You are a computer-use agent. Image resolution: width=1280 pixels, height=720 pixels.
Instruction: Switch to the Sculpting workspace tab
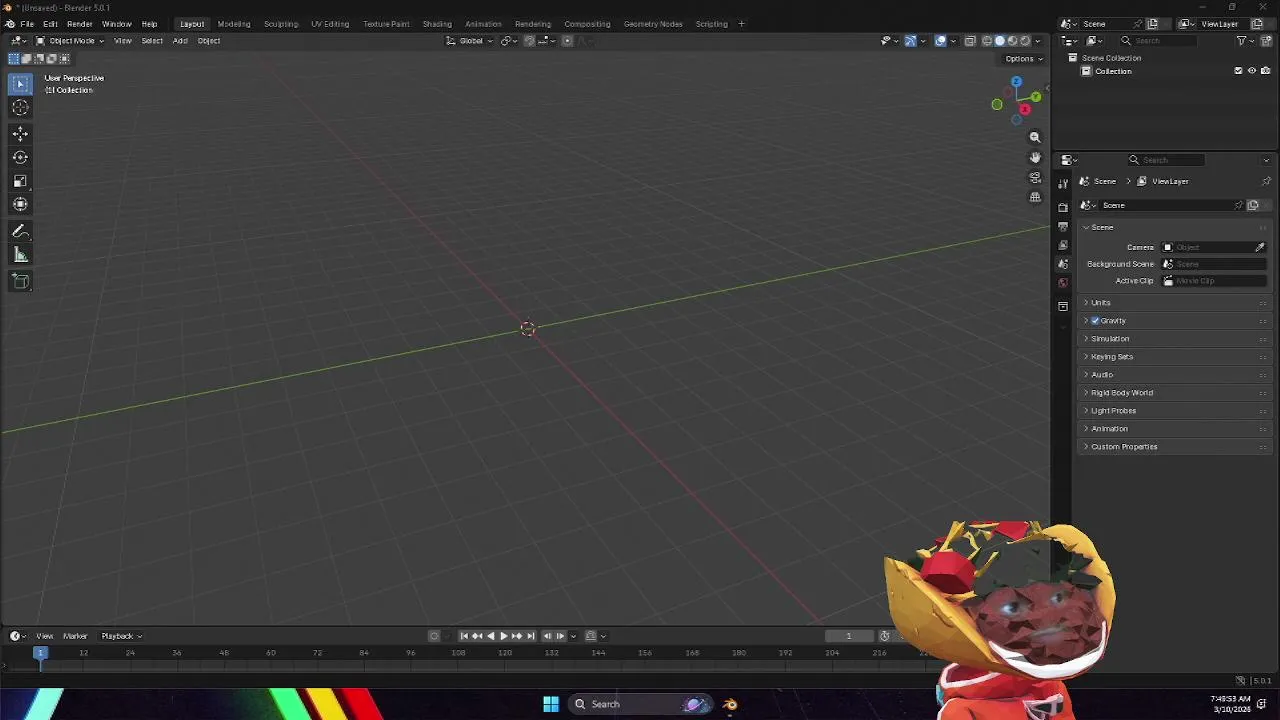pyautogui.click(x=281, y=24)
